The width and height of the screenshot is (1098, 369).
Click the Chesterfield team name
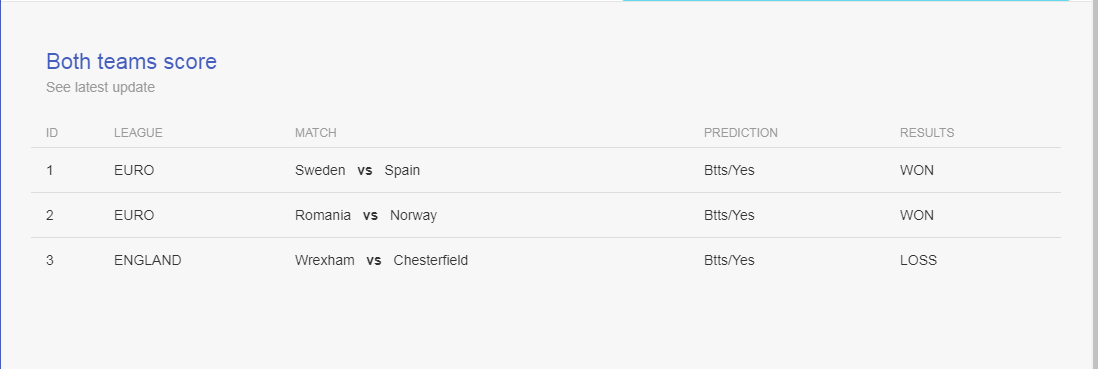[x=431, y=260]
